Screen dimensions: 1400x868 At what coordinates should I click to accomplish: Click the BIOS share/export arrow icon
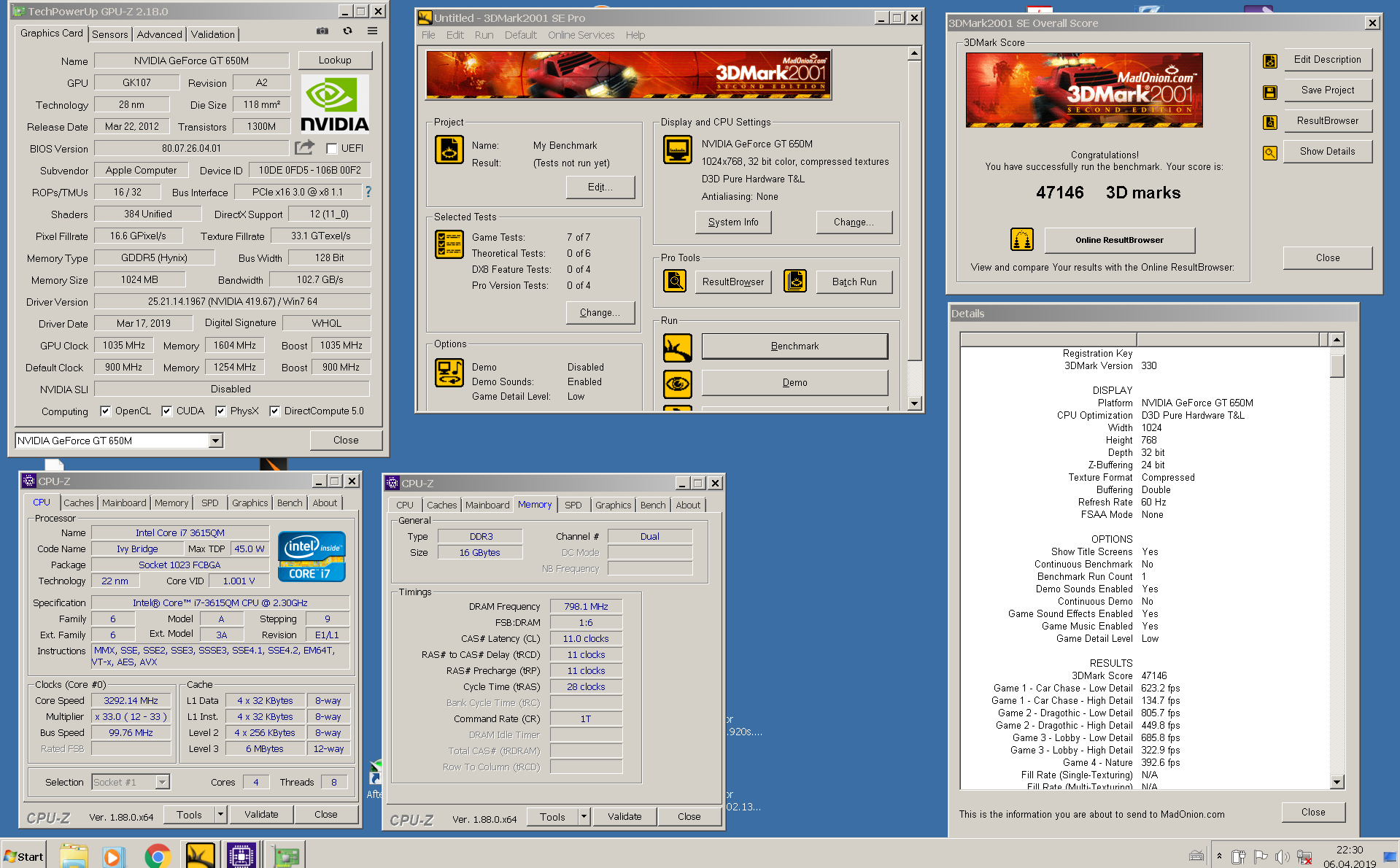pos(304,147)
